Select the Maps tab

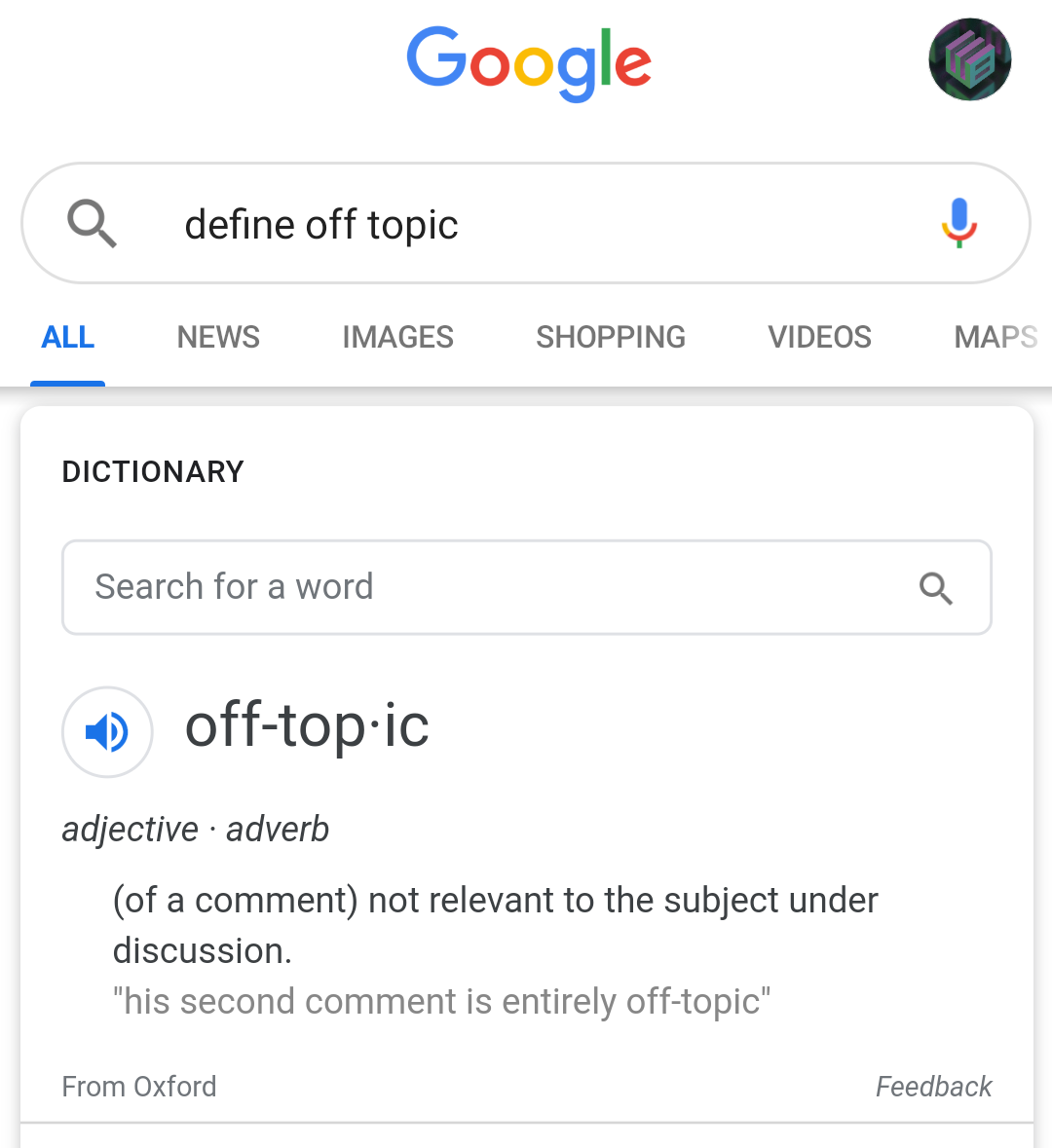(996, 338)
